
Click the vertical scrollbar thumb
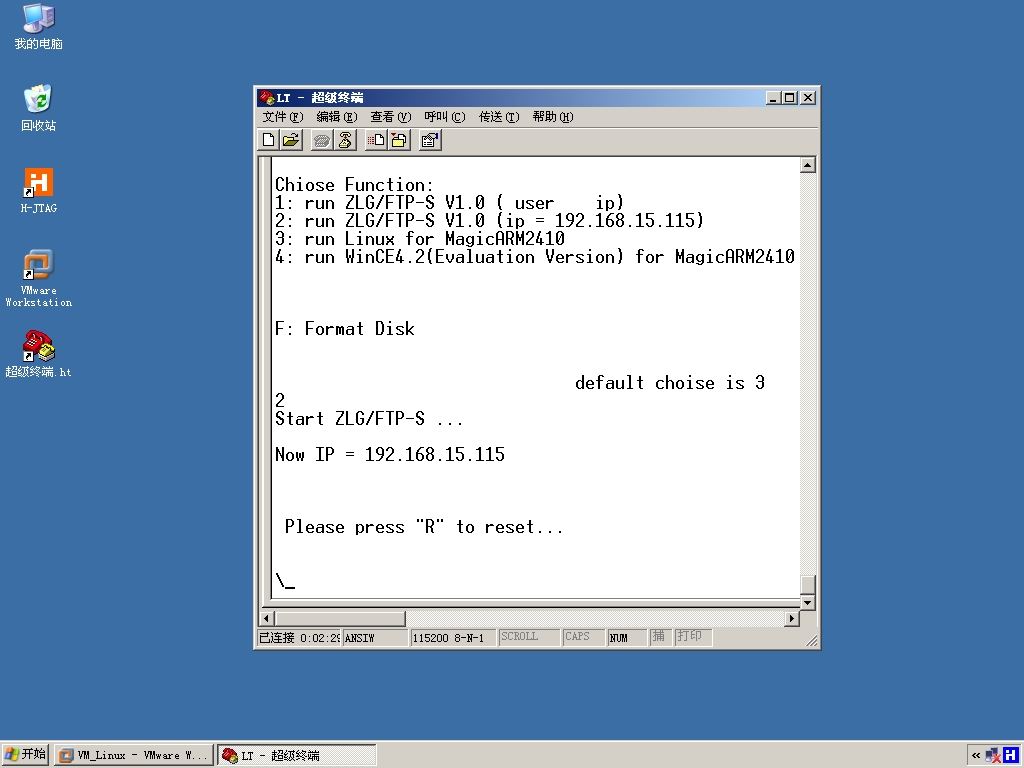point(808,584)
